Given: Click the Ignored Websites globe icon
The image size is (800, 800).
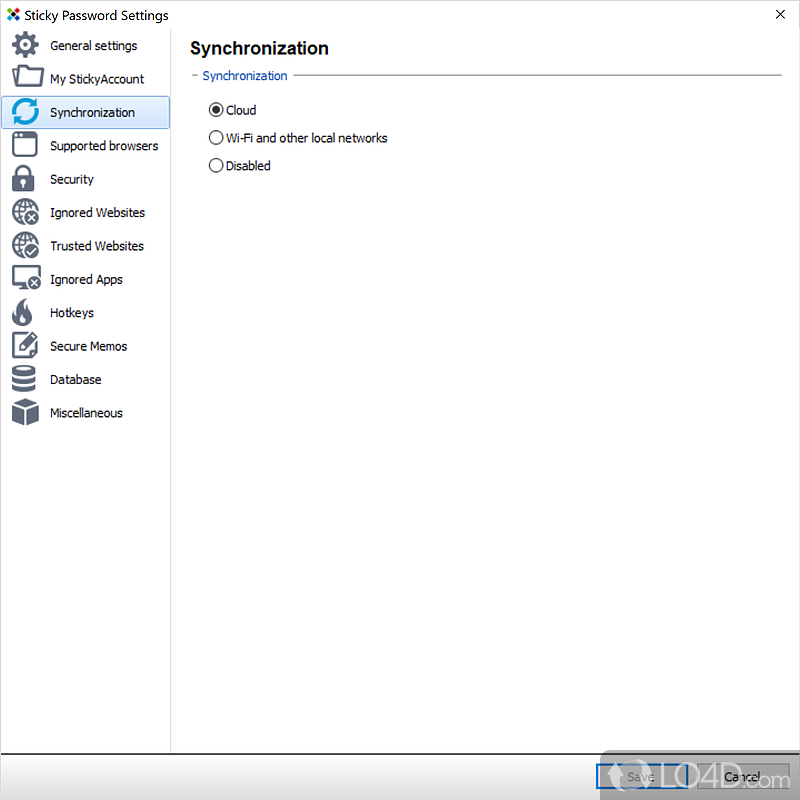Looking at the screenshot, I should coord(25,213).
